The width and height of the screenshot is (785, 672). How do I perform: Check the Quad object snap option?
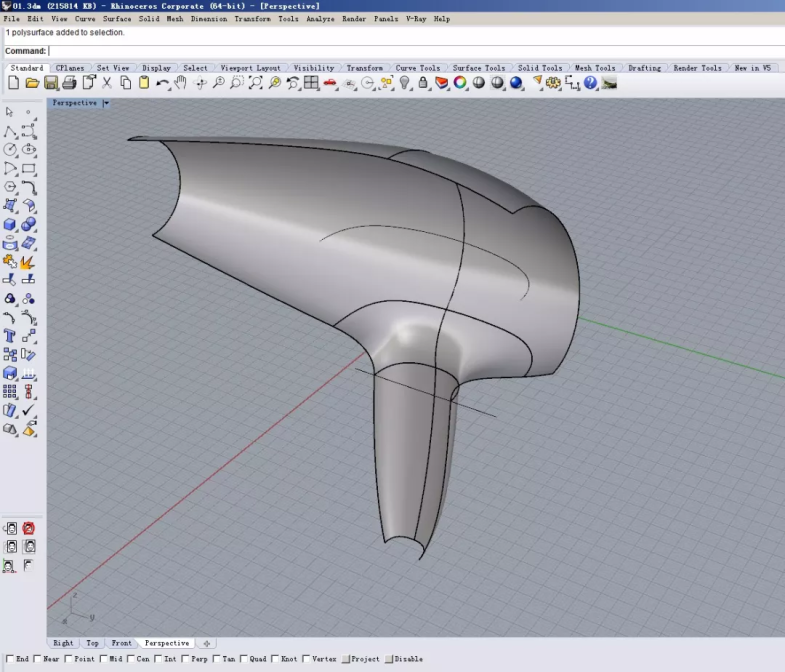point(246,659)
